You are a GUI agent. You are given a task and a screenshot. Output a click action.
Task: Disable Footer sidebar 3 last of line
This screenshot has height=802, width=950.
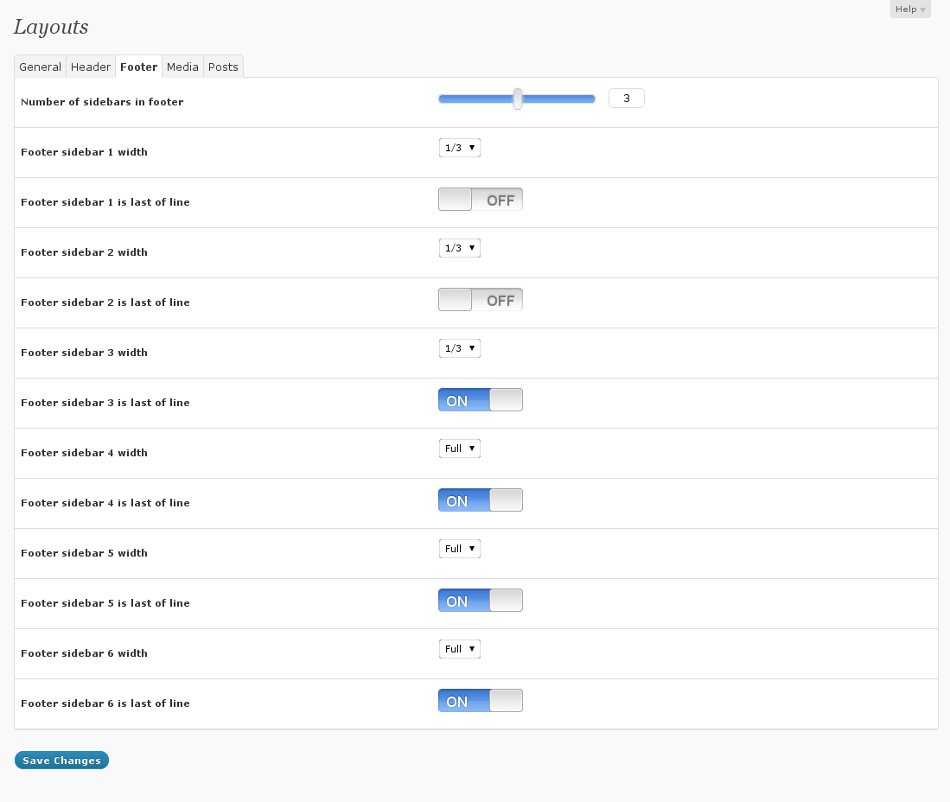tap(480, 400)
